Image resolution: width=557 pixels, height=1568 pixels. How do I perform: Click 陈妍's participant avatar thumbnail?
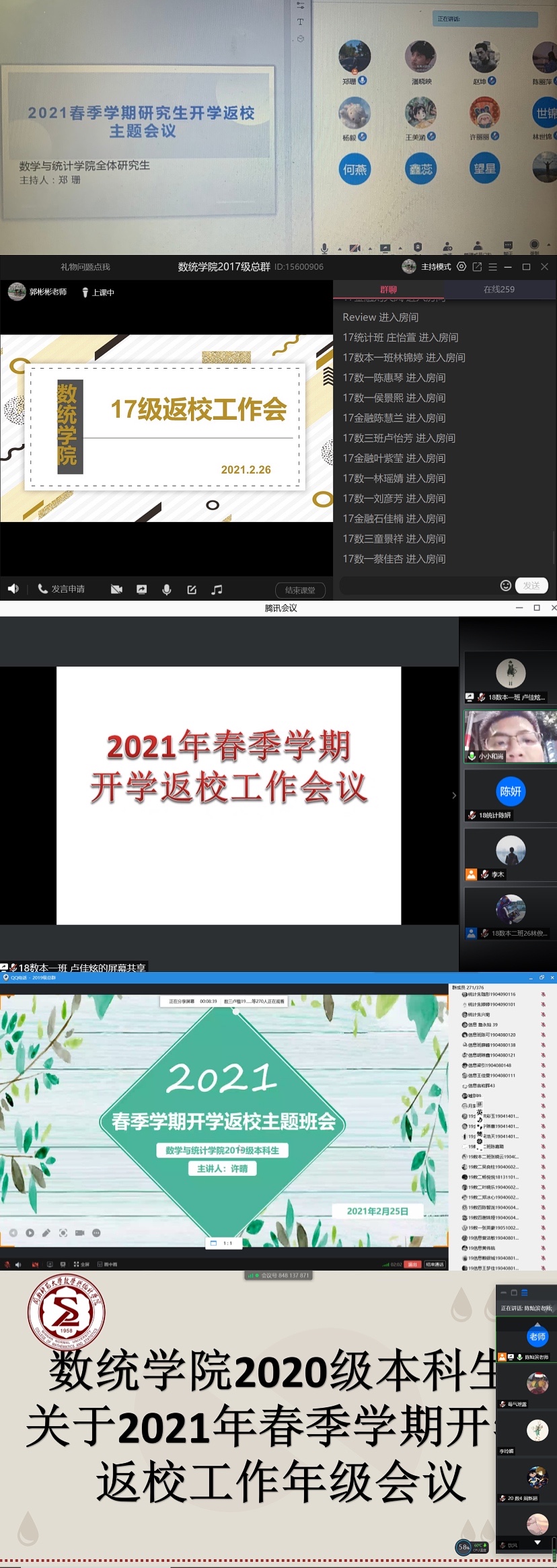[510, 791]
